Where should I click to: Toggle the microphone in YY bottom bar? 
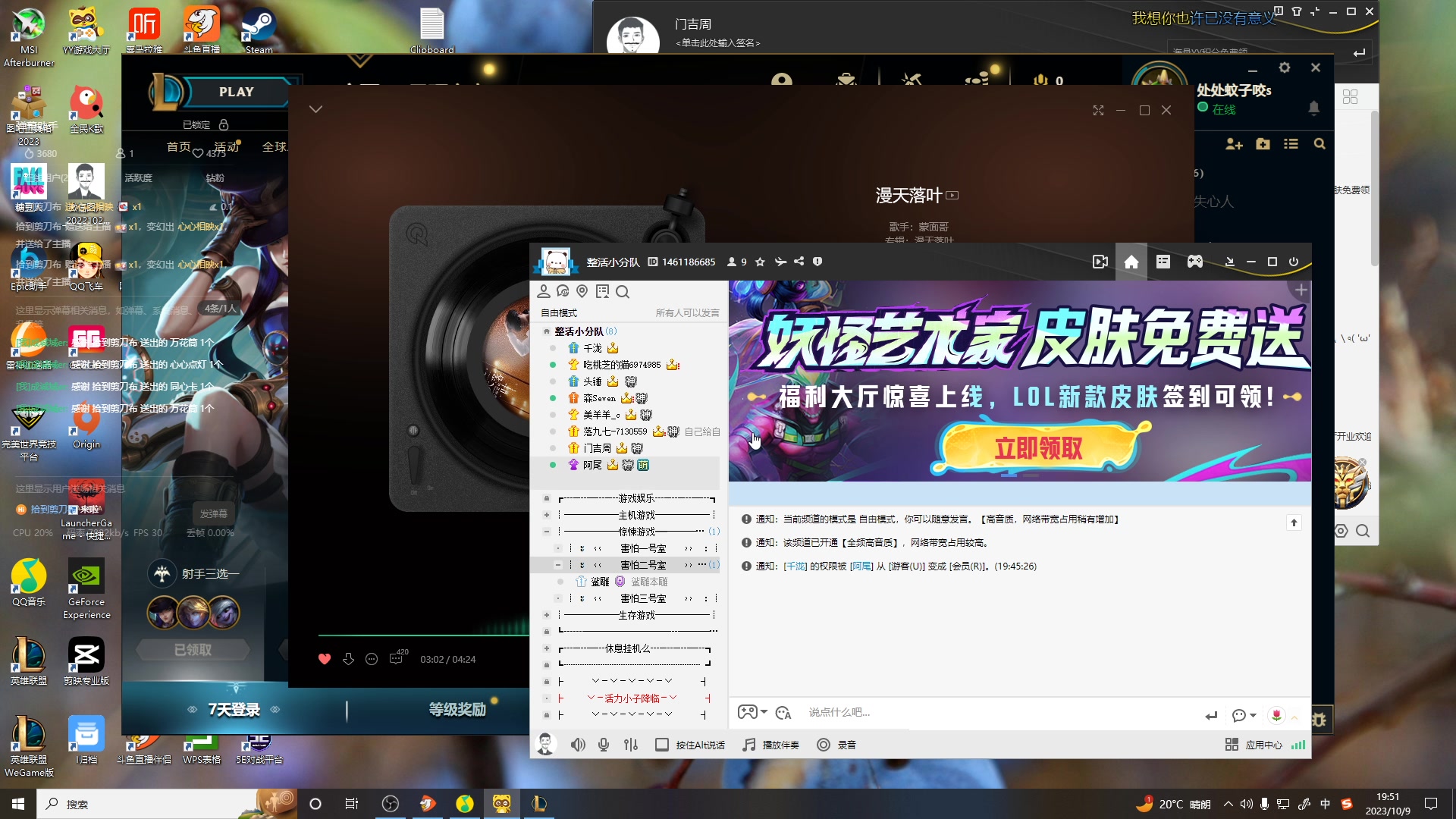[604, 745]
